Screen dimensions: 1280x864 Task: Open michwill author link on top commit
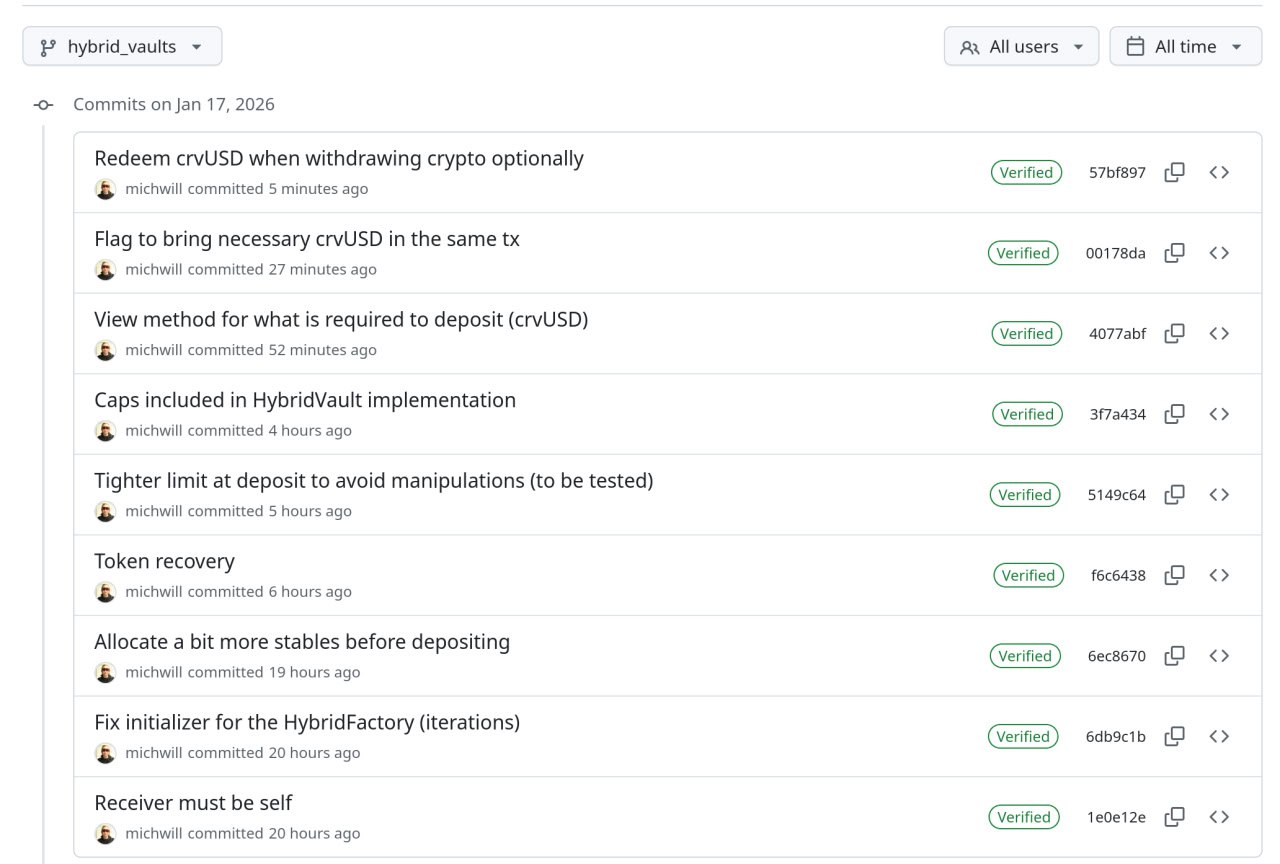(x=154, y=189)
